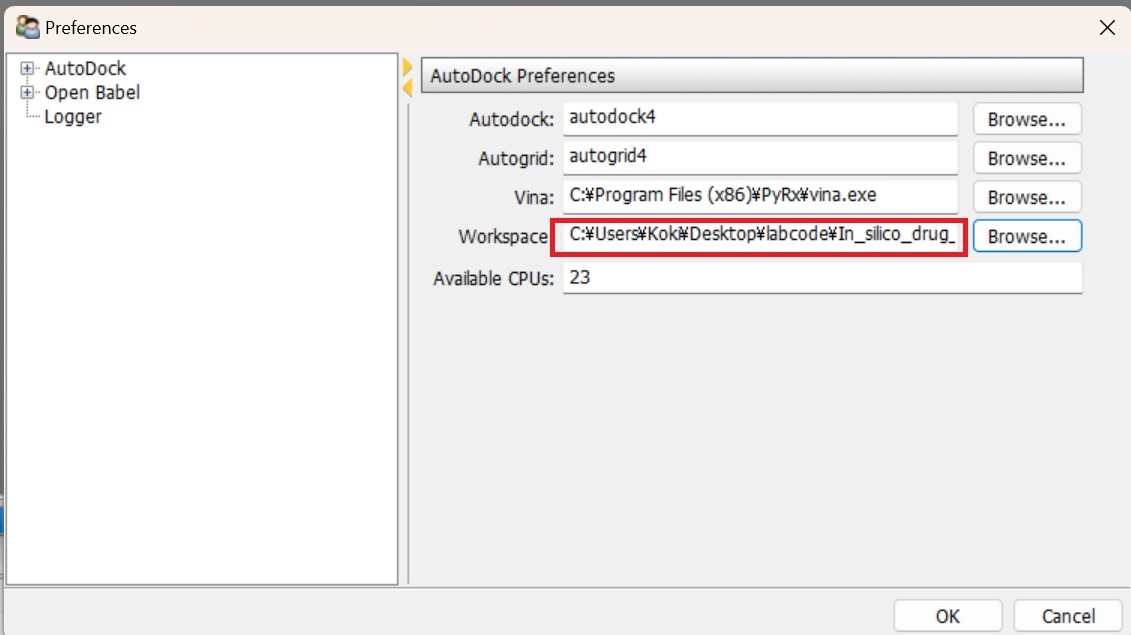Viewport: 1131px width, 635px height.
Task: Click the AutoDock Preferences header bar
Action: 752,75
